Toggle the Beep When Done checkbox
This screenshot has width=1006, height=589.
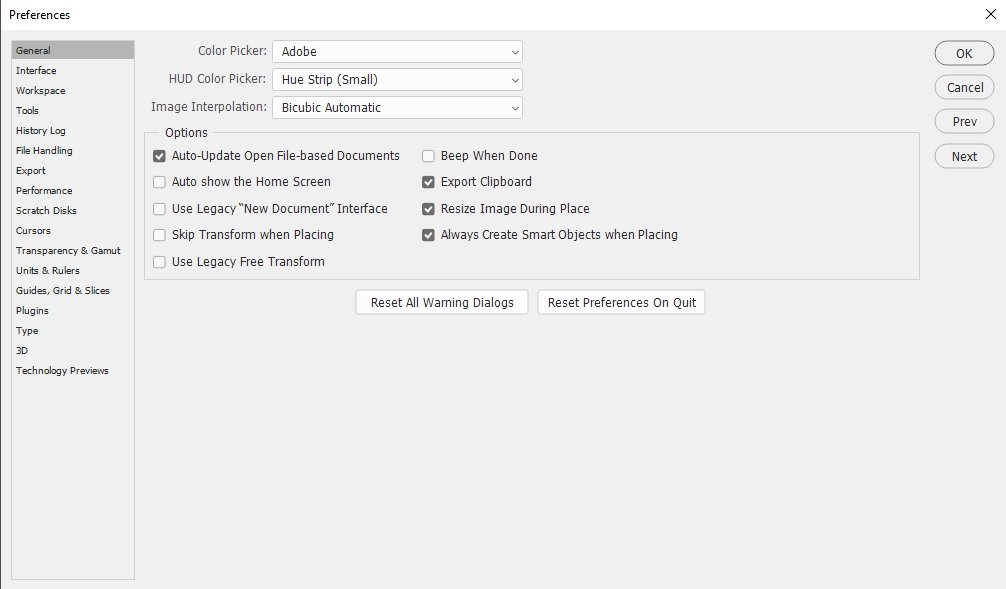point(428,156)
